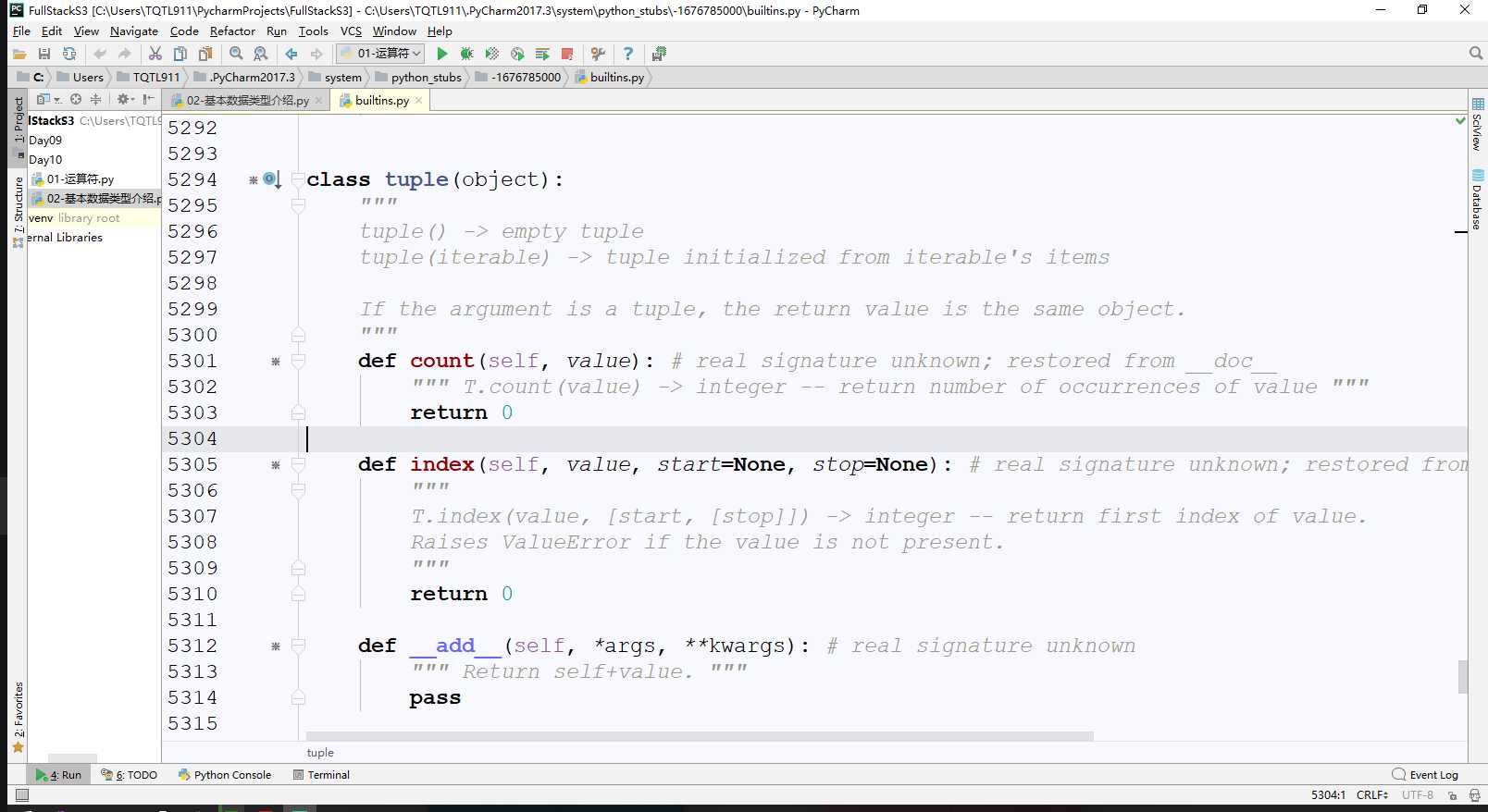1488x812 pixels.
Task: Click the -1676785000 breadcrumb folder
Action: (518, 77)
